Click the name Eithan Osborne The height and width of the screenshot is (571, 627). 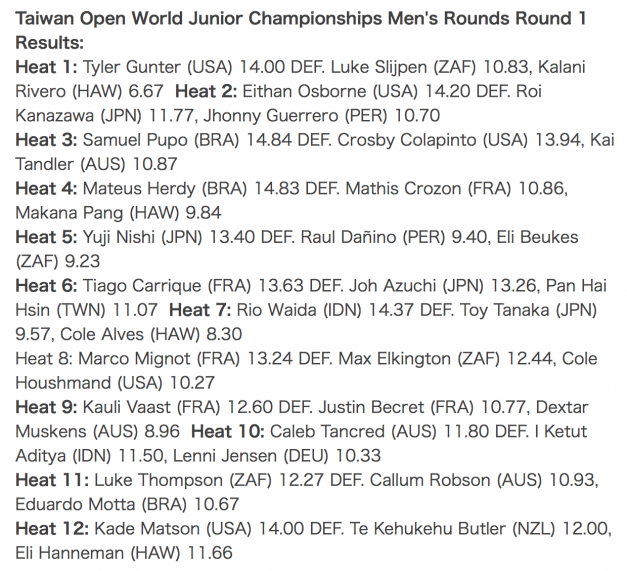click(x=304, y=92)
